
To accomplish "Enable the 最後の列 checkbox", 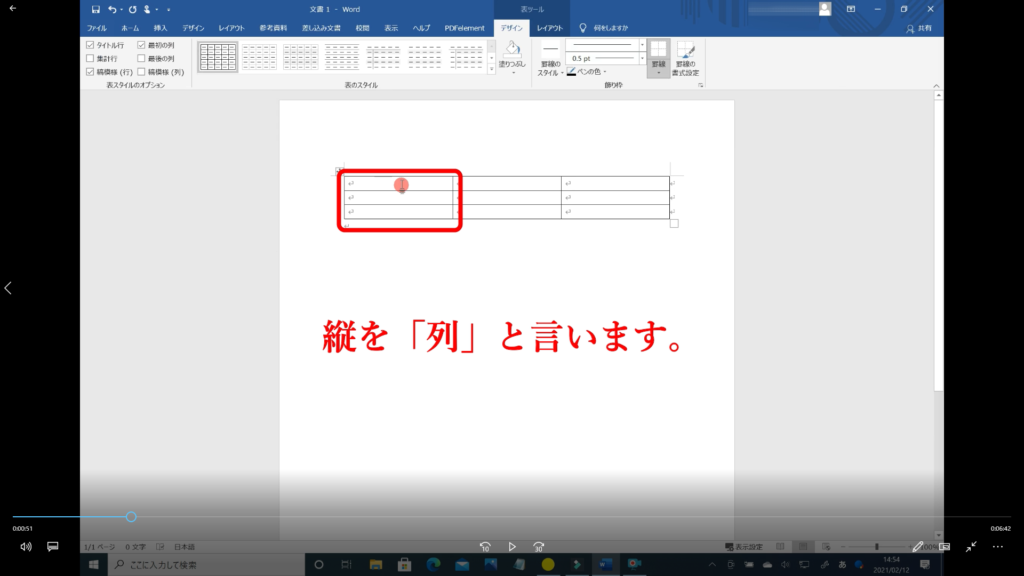I will (142, 59).
